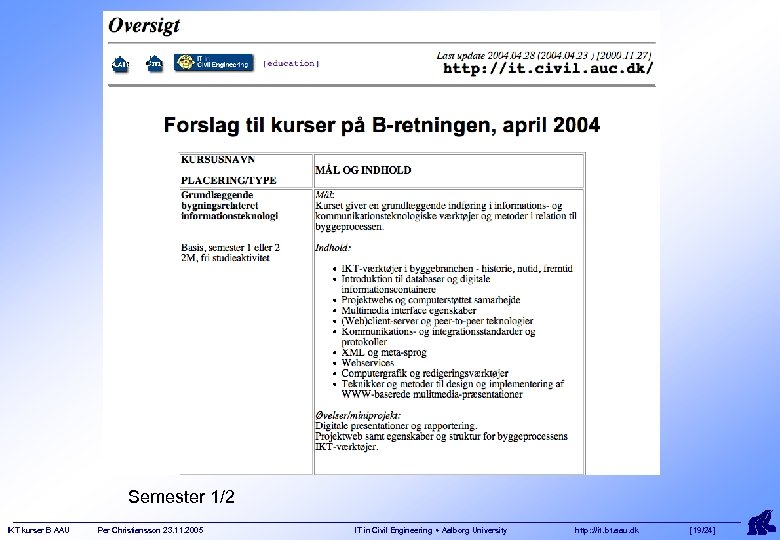Click the house icon beside the banner

tap(154, 64)
